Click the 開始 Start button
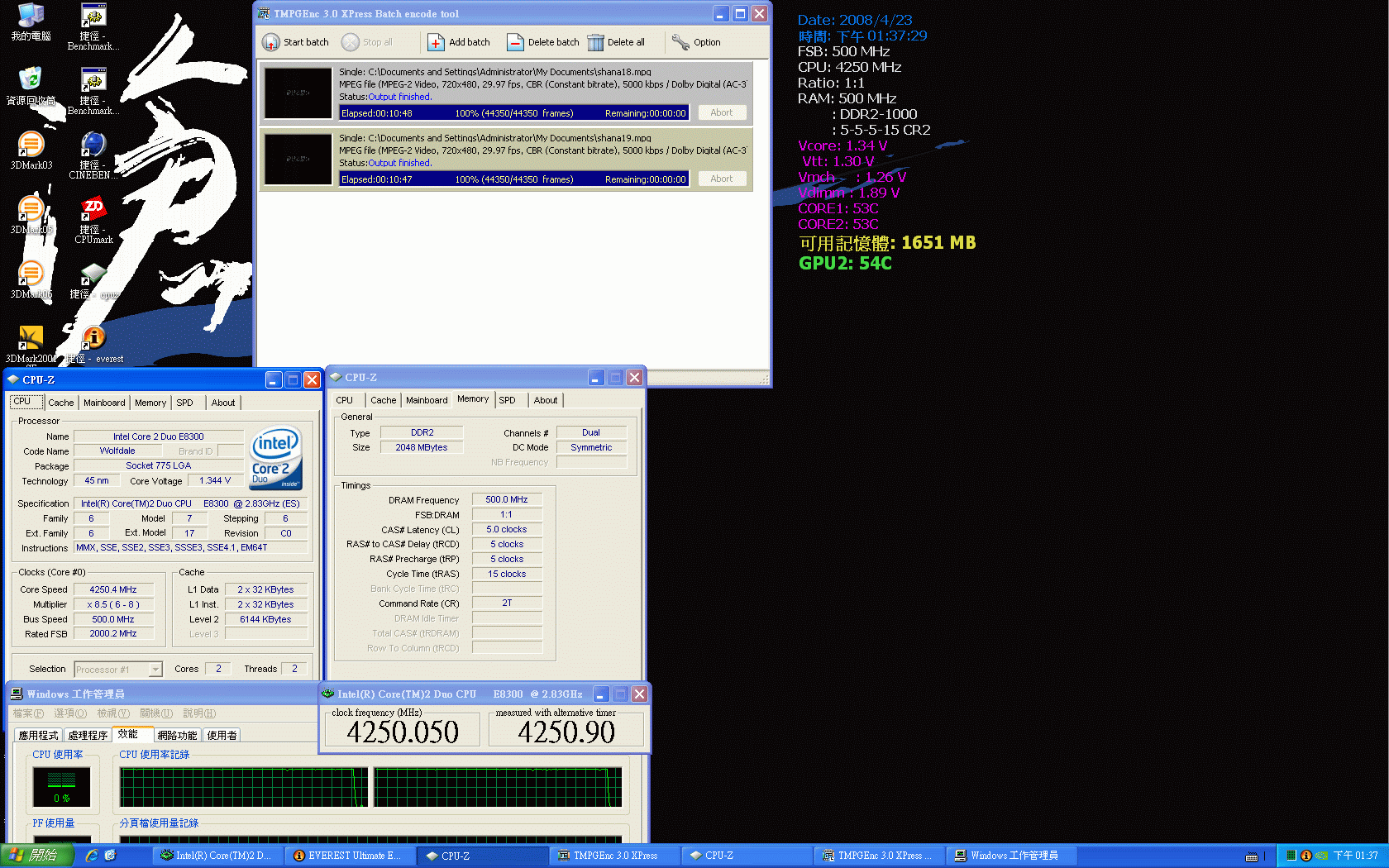 (36, 856)
